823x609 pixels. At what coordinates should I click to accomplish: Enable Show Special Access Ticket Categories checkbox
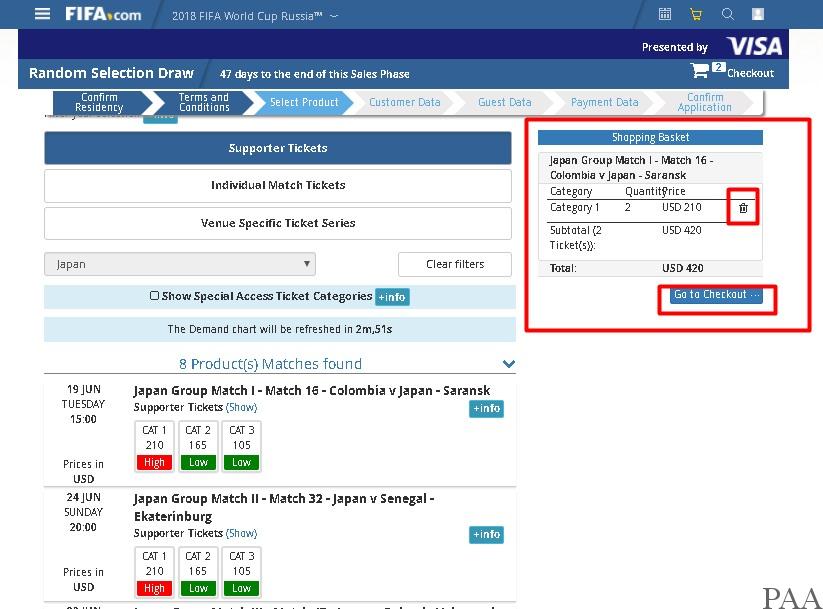(x=154, y=296)
